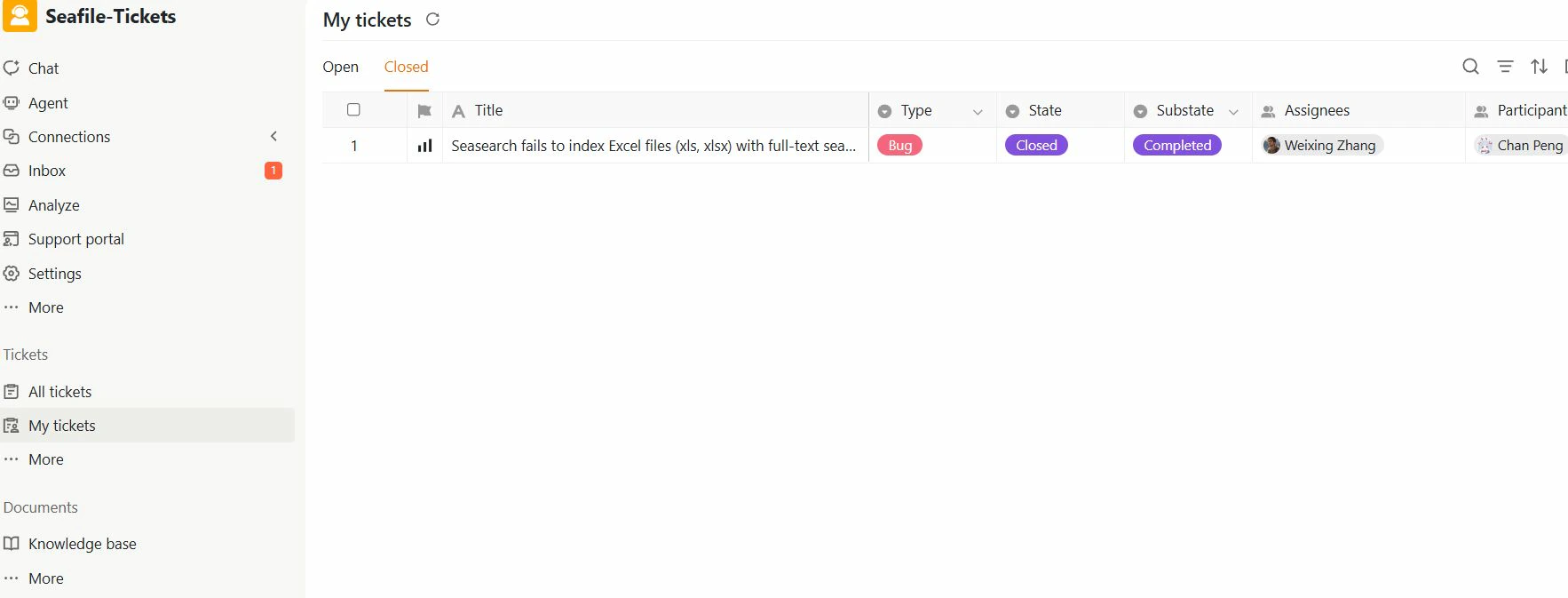1568x598 pixels.
Task: Click the State column header
Action: pos(1060,110)
